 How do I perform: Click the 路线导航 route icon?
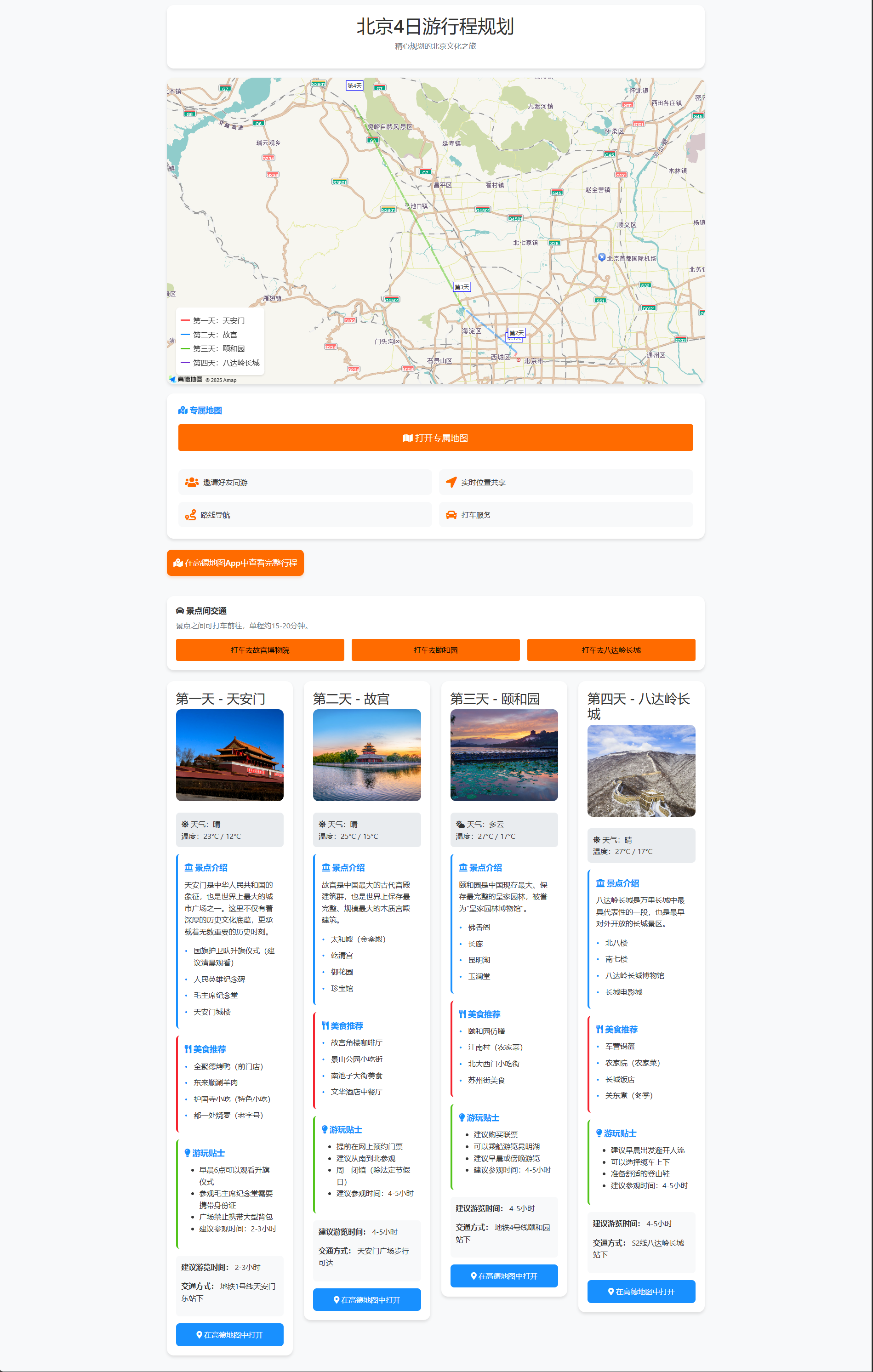click(190, 515)
